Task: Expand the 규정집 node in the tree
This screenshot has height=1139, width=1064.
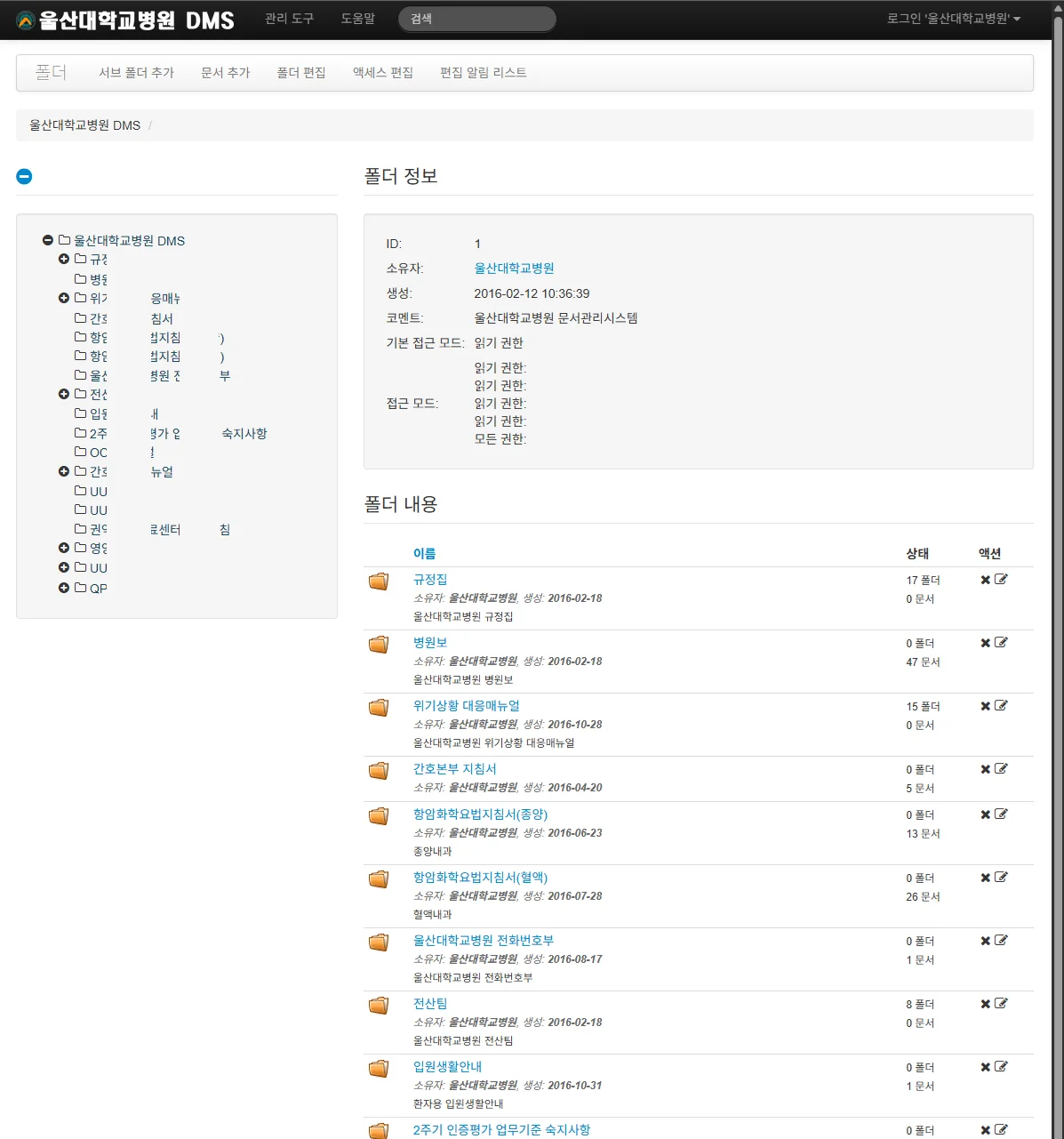Action: pos(64,259)
